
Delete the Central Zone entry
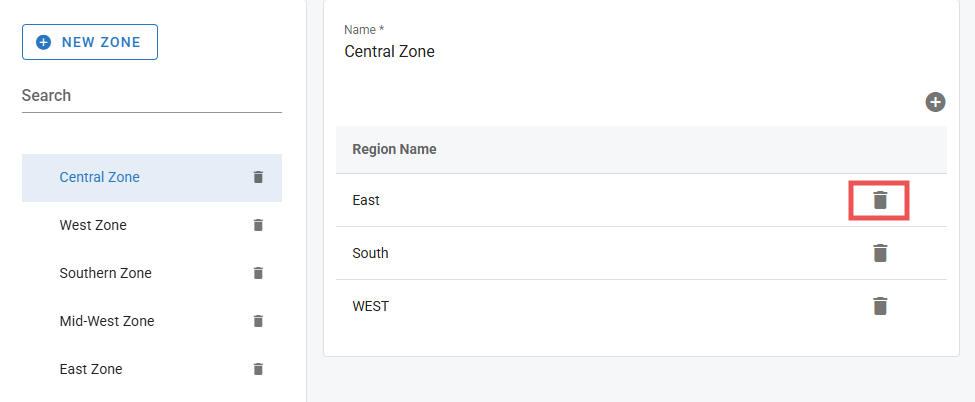(x=258, y=177)
